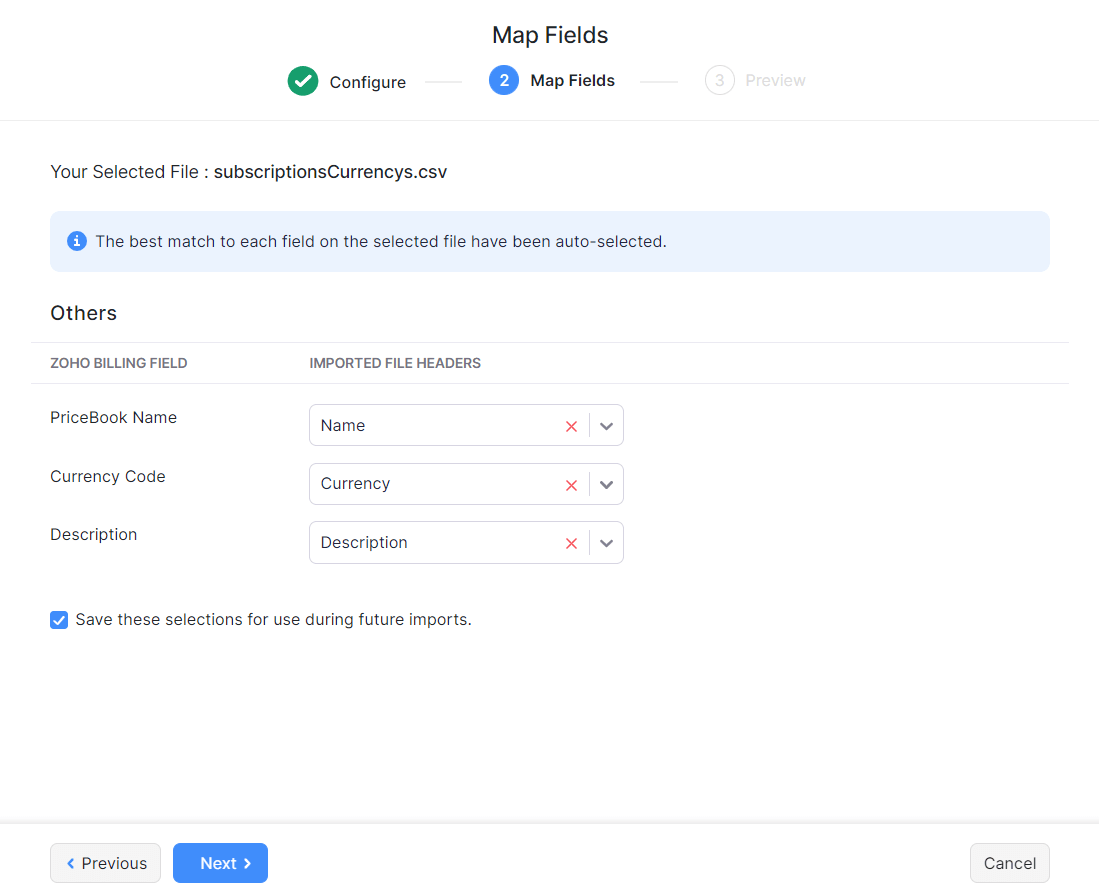
Task: Go back to the Configure step label
Action: point(367,82)
